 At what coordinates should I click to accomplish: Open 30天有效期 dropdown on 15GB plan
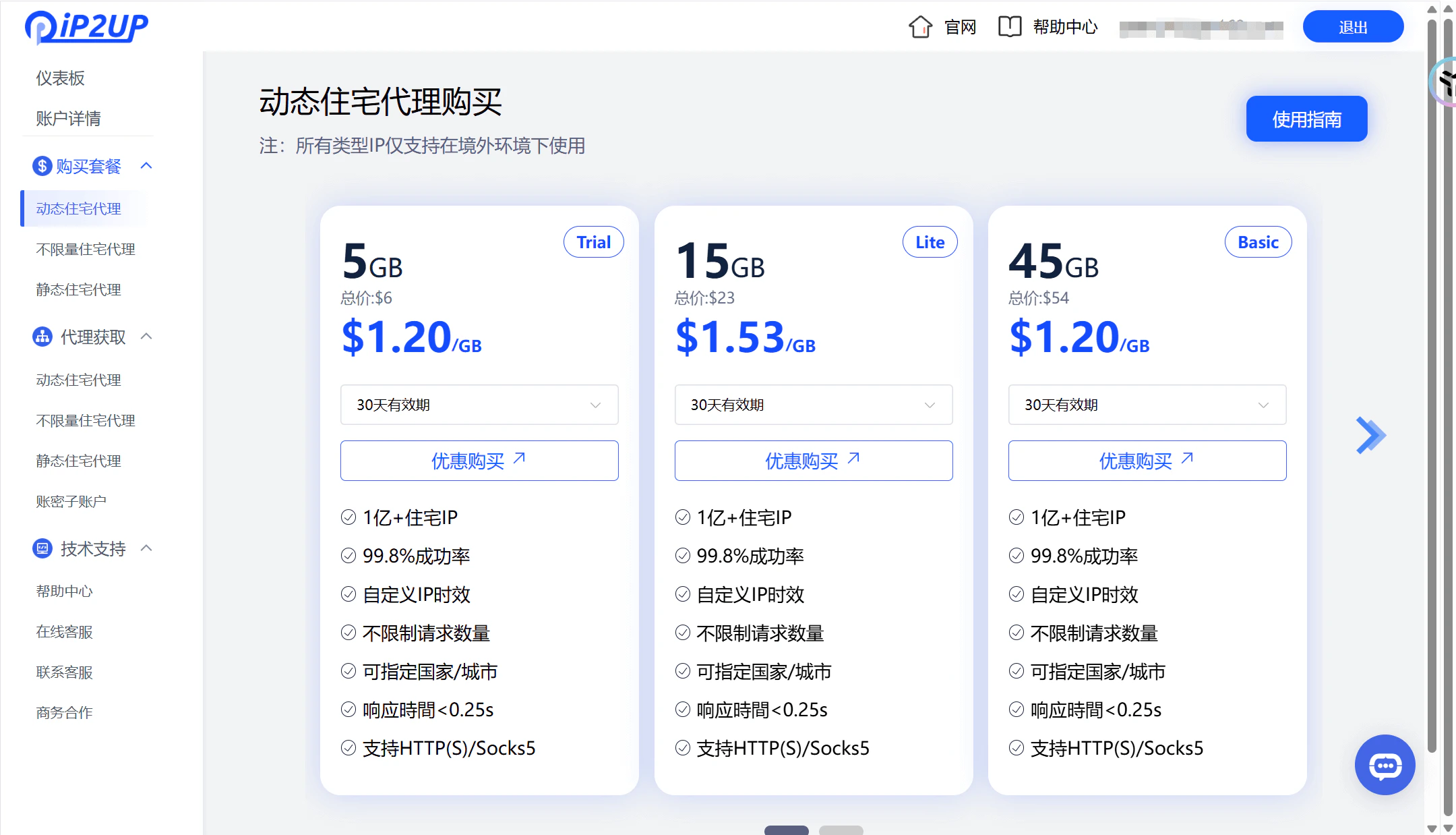(x=813, y=405)
